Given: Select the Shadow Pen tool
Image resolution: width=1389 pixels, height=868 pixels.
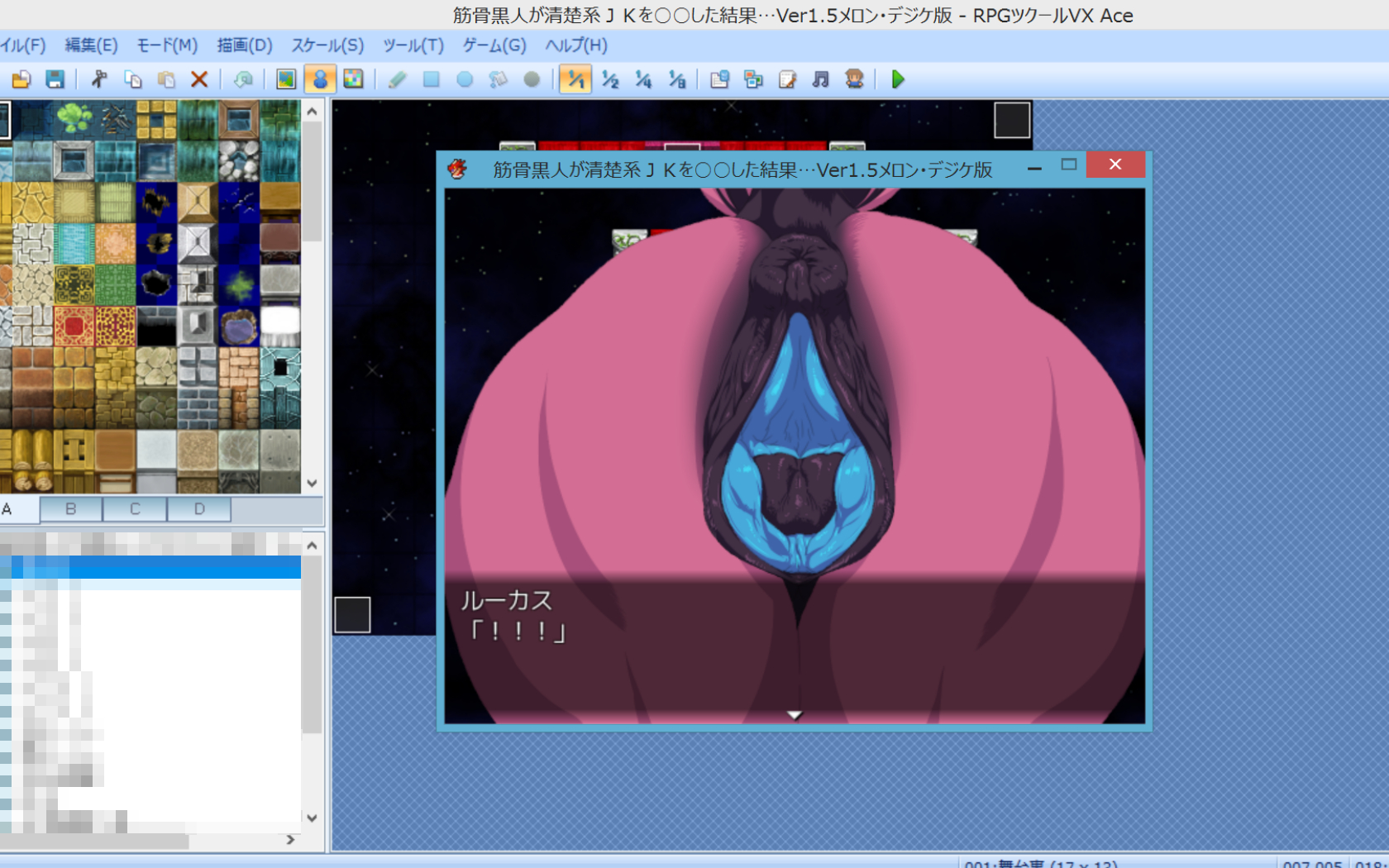Looking at the screenshot, I should tap(532, 79).
